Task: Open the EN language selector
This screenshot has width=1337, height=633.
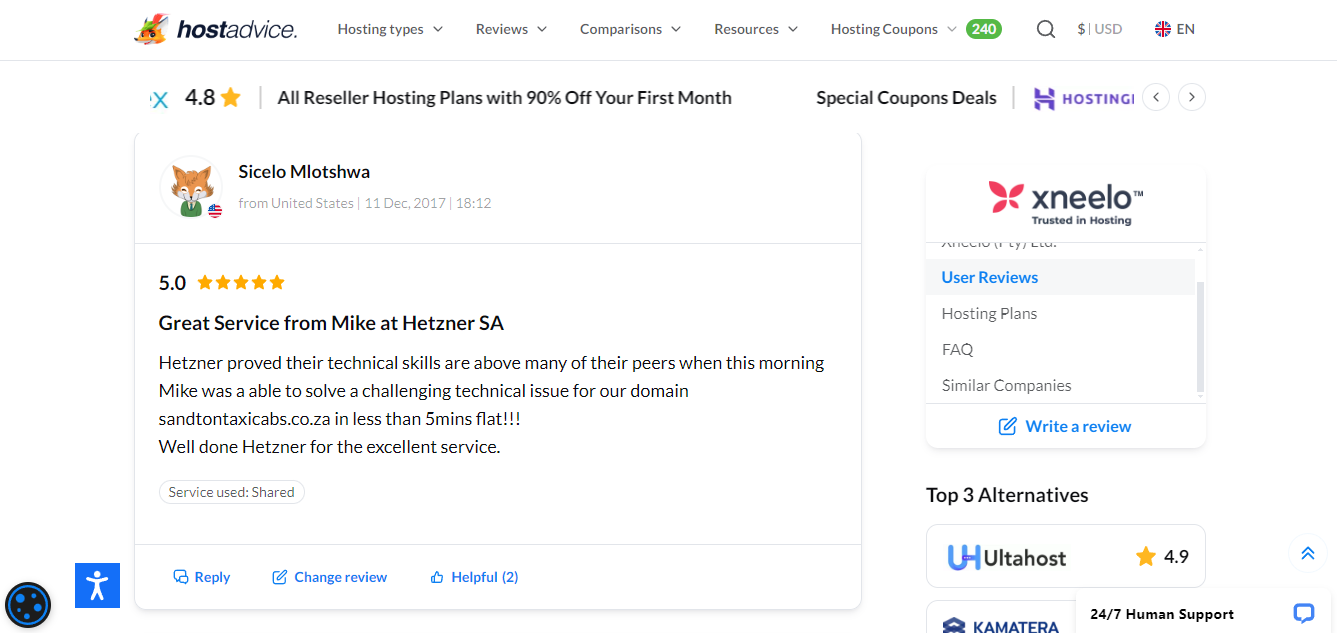Action: (1175, 29)
